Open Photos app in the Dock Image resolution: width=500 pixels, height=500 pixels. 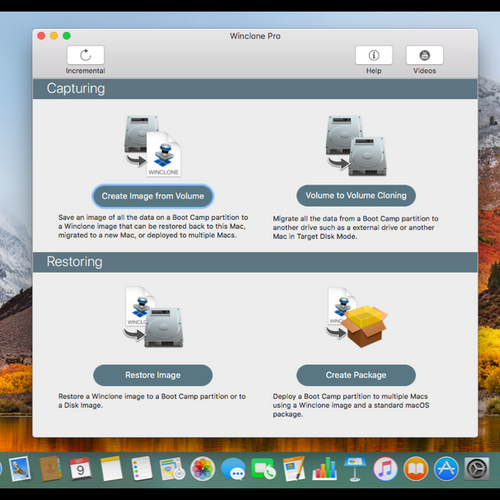[202, 469]
